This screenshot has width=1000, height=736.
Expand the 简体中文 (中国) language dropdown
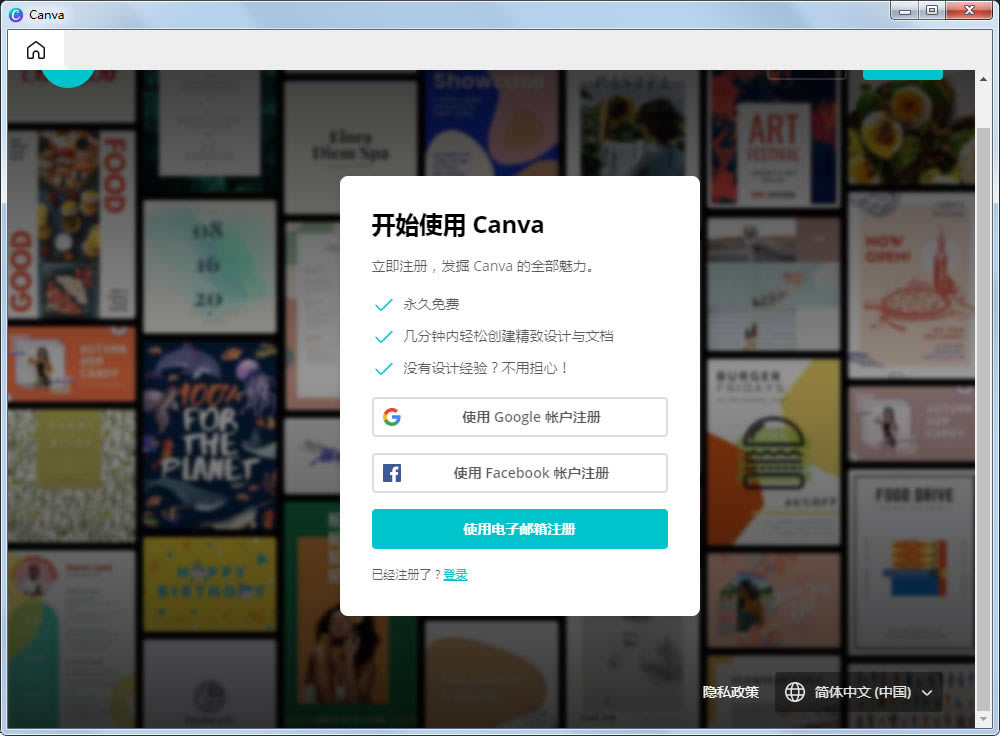point(858,692)
